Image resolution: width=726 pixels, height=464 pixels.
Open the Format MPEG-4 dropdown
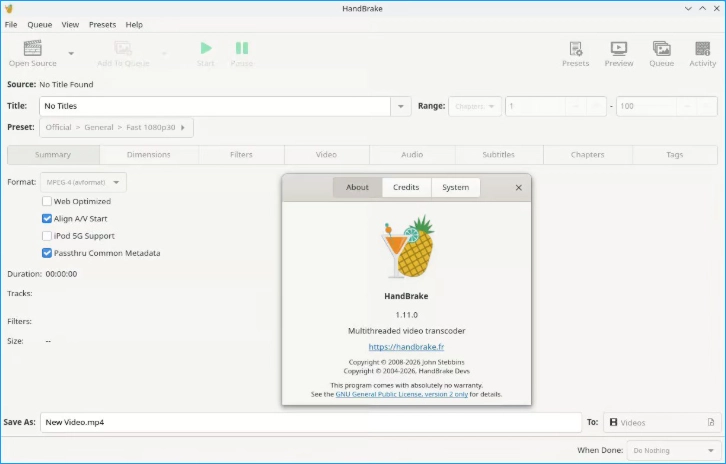83,182
